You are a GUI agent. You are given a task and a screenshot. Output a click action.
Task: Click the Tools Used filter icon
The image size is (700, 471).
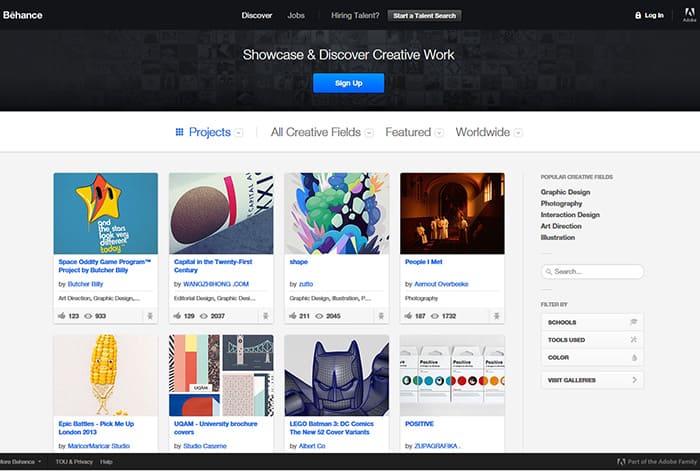tap(633, 340)
